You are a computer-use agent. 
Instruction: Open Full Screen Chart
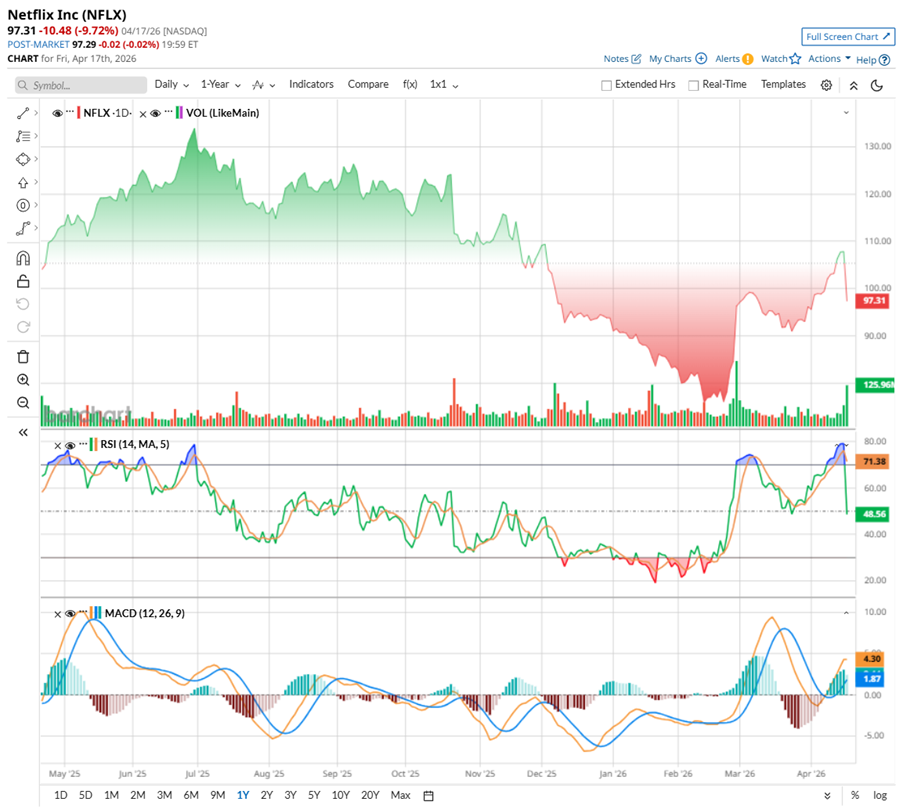[x=848, y=37]
